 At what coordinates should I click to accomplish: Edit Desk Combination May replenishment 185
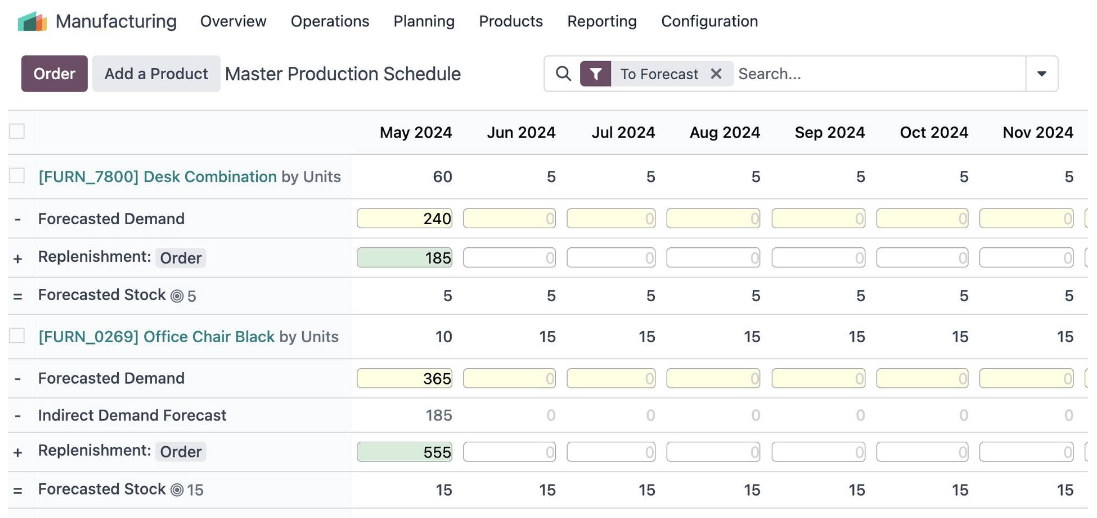404,258
